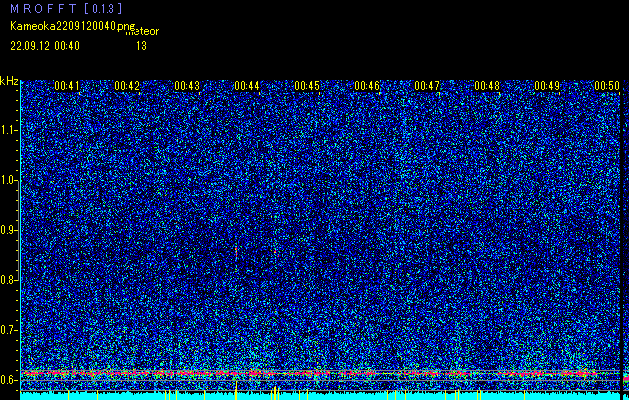Click the 00:45 time label
Screen dimensions: 629x400
click(x=307, y=86)
